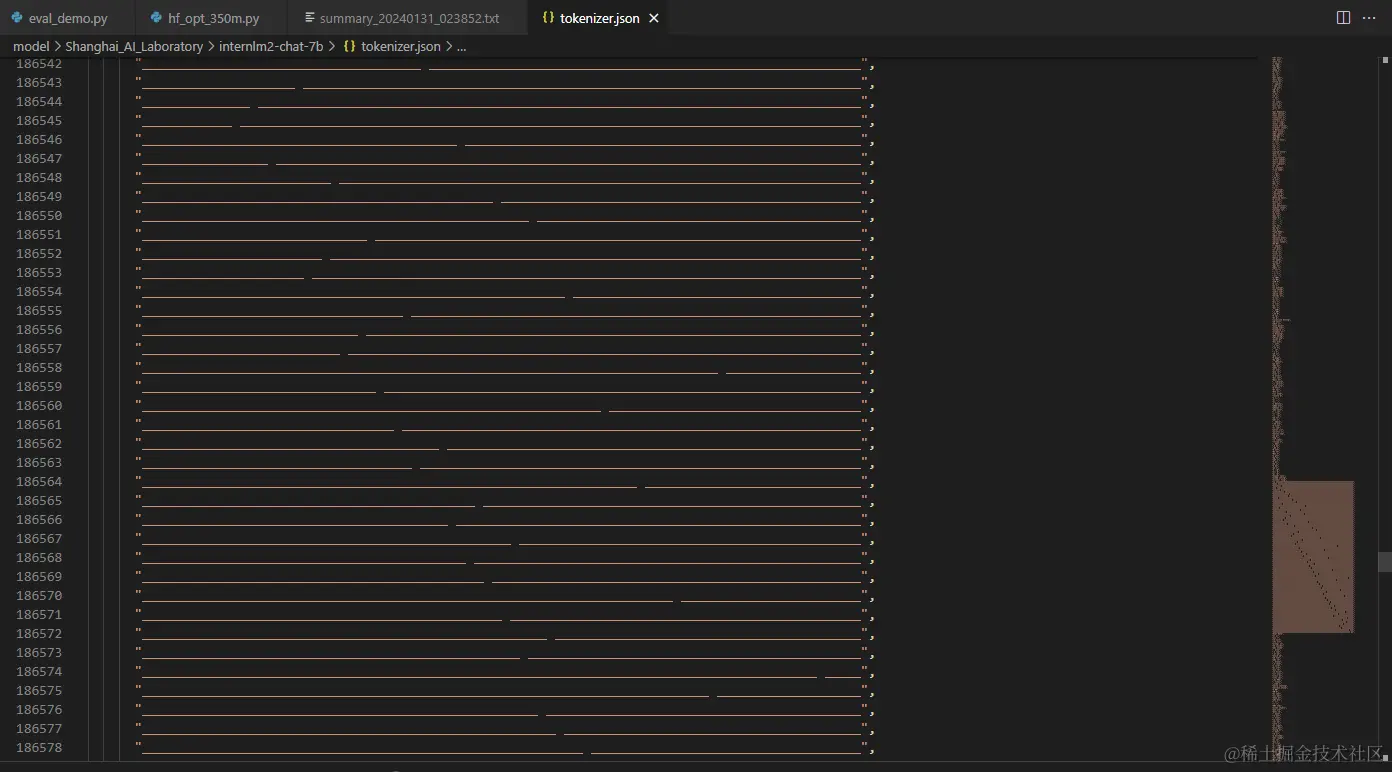Click the internlm2-chat-7b breadcrumb

click(x=271, y=46)
